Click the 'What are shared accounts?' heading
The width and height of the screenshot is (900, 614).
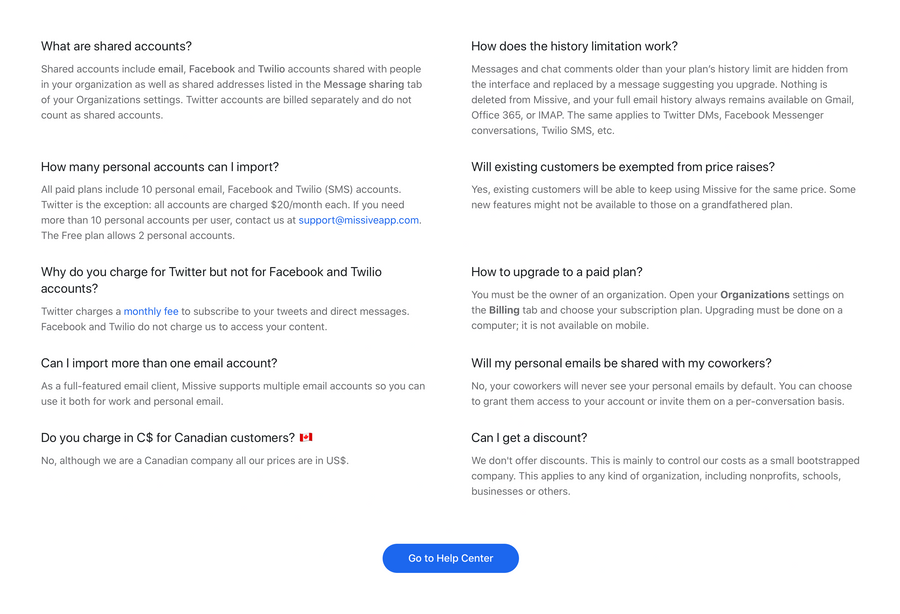tap(117, 46)
